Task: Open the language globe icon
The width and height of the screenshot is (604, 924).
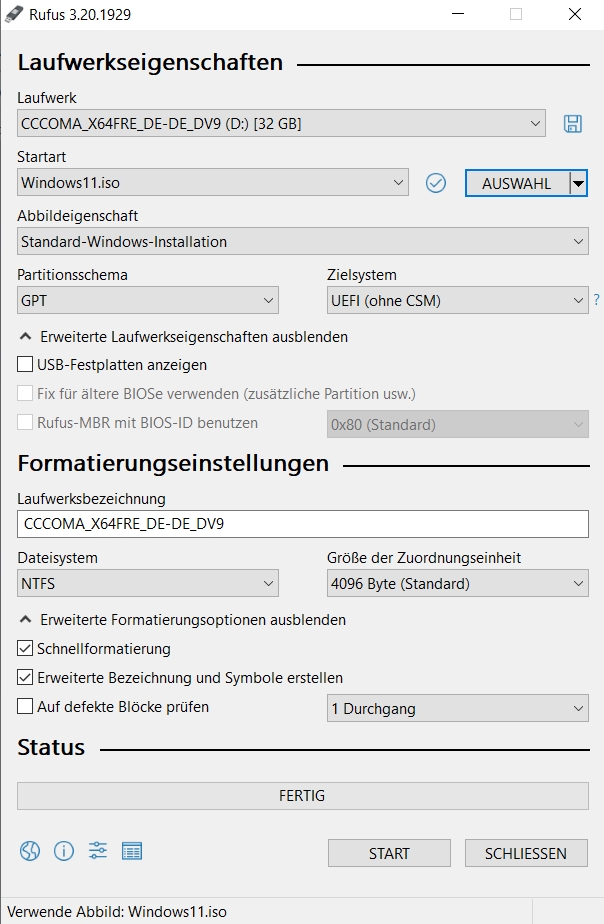Action: 29,851
